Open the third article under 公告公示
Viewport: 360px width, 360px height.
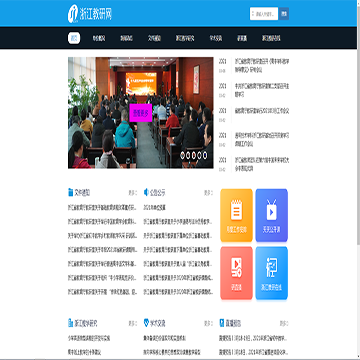[x=178, y=235]
